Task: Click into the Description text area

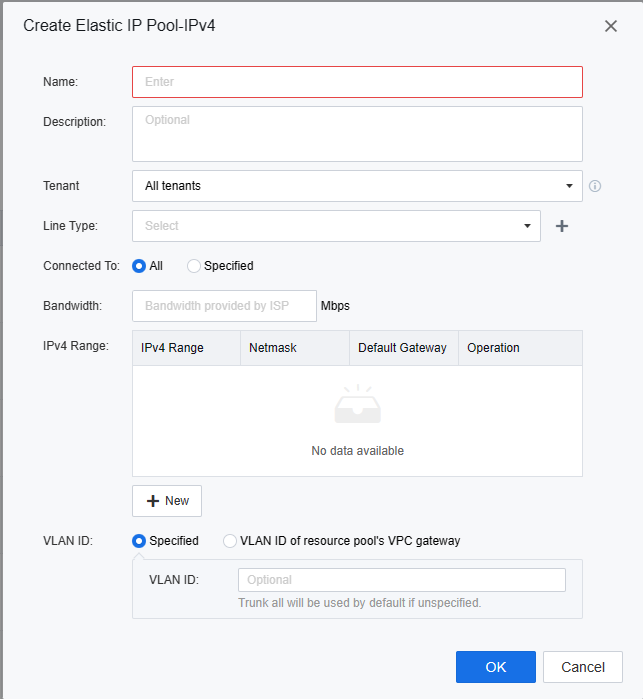Action: [357, 133]
